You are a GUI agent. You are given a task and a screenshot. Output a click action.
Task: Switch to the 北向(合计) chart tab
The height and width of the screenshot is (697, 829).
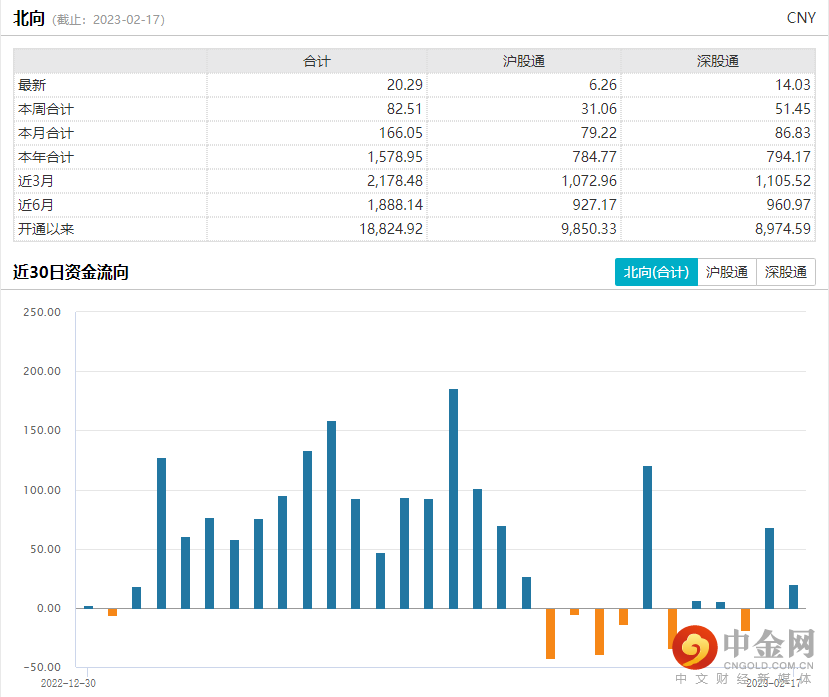click(x=656, y=272)
